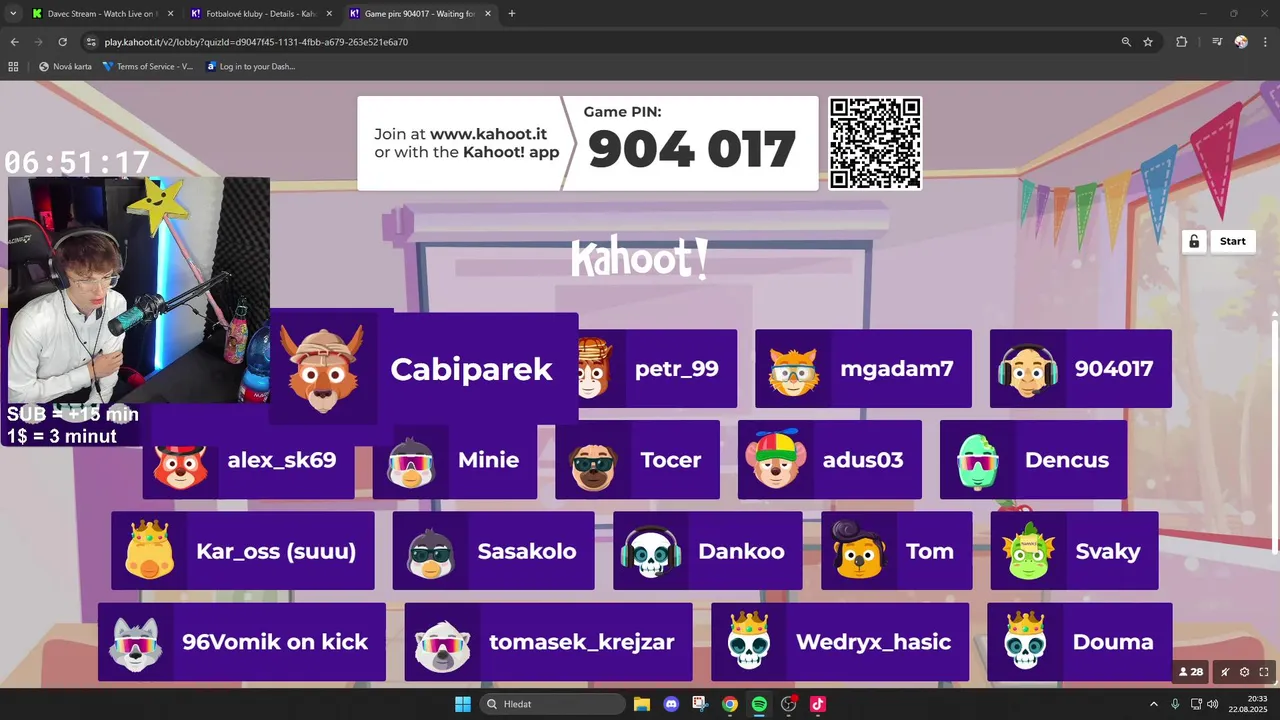Open the Windows Start menu

[x=463, y=704]
